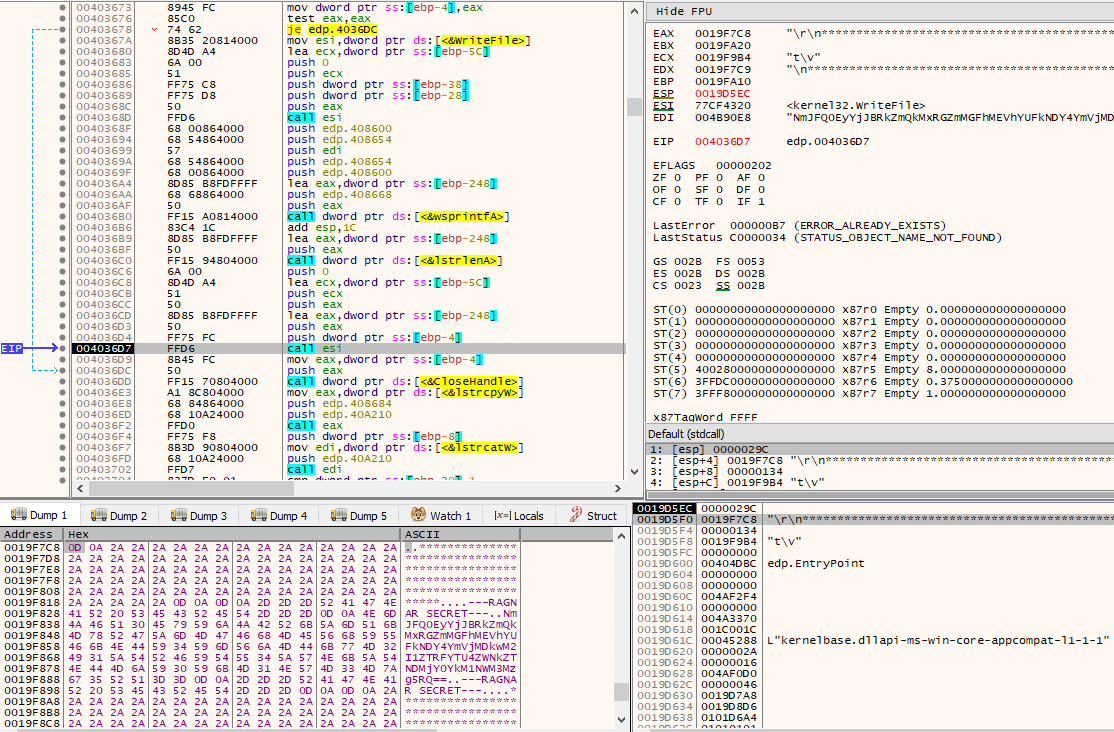Toggle breakpoint bullet beside address 004036F2
This screenshot has height=732, width=1114.
click(x=63, y=426)
